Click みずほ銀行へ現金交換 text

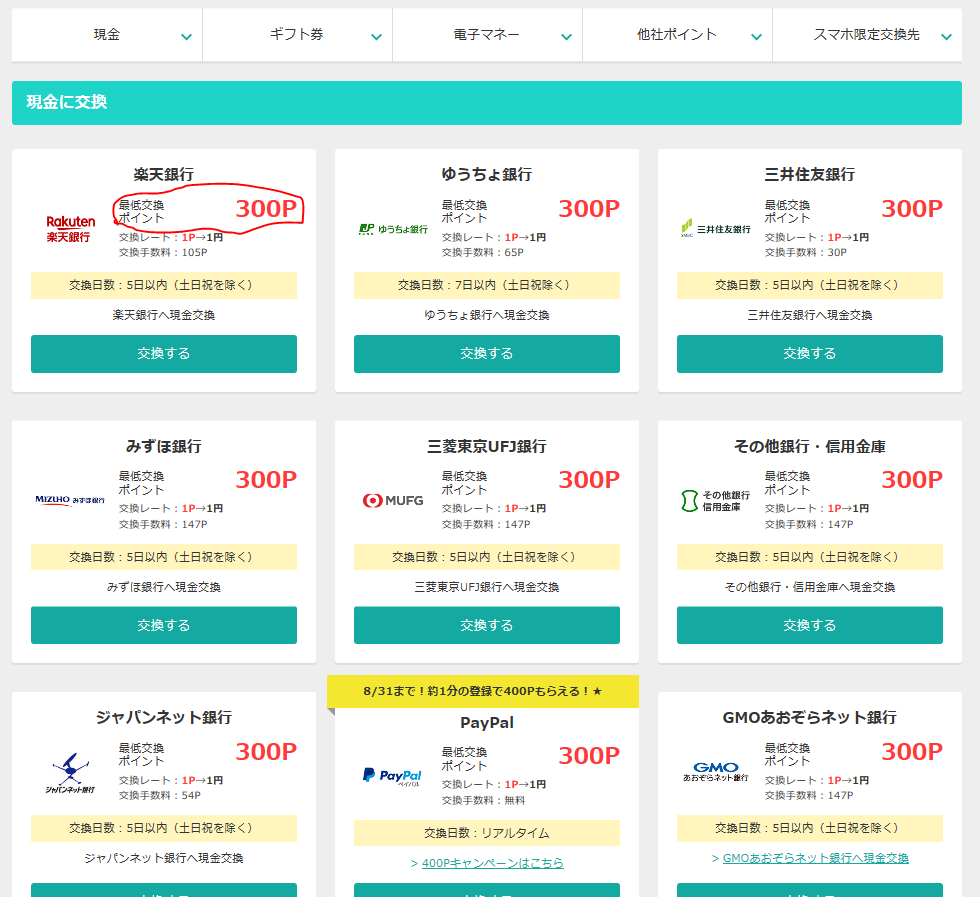click(x=164, y=587)
